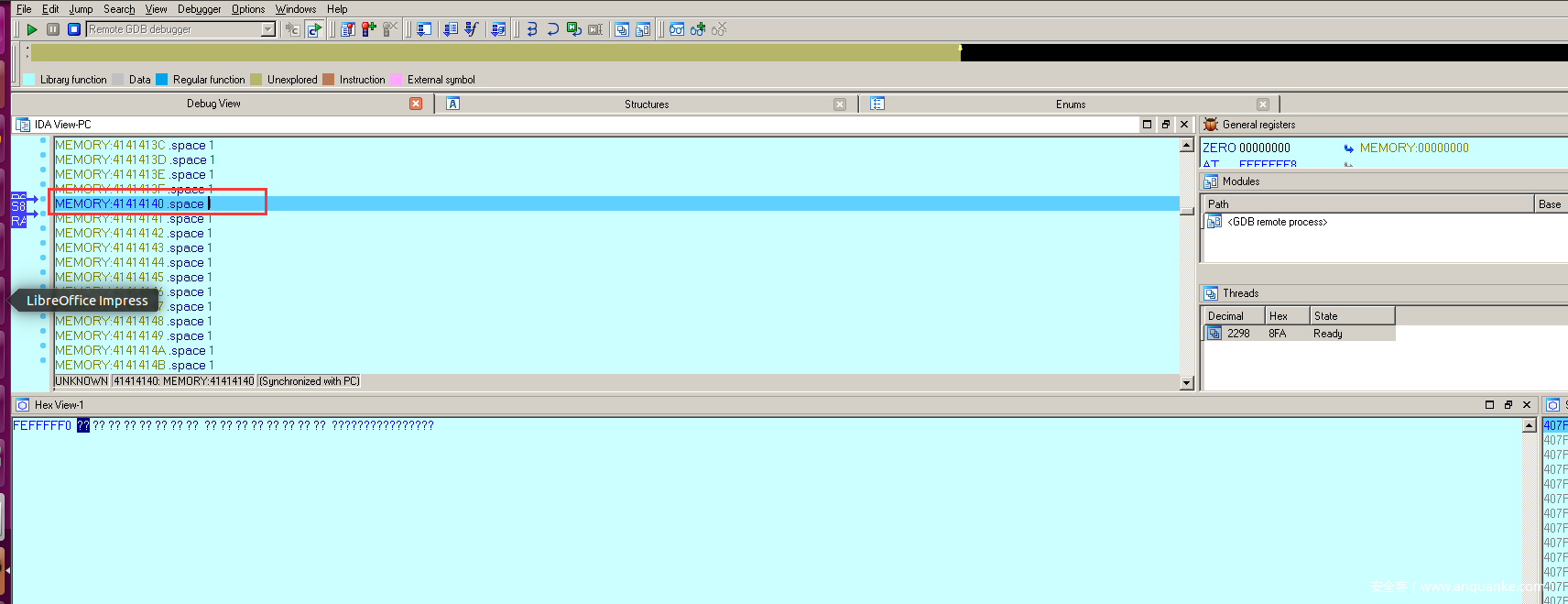1568x604 pixels.
Task: Click the IDA View-PC panel icon
Action: coord(23,125)
